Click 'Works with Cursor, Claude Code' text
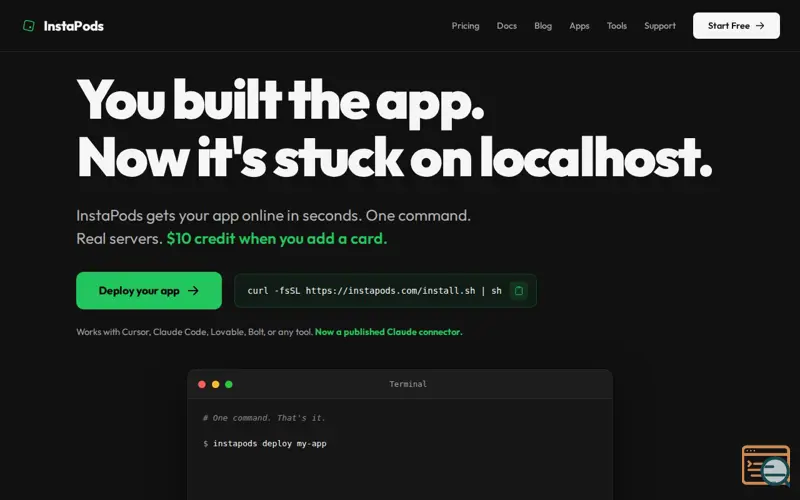The image size is (800, 500). [194, 332]
